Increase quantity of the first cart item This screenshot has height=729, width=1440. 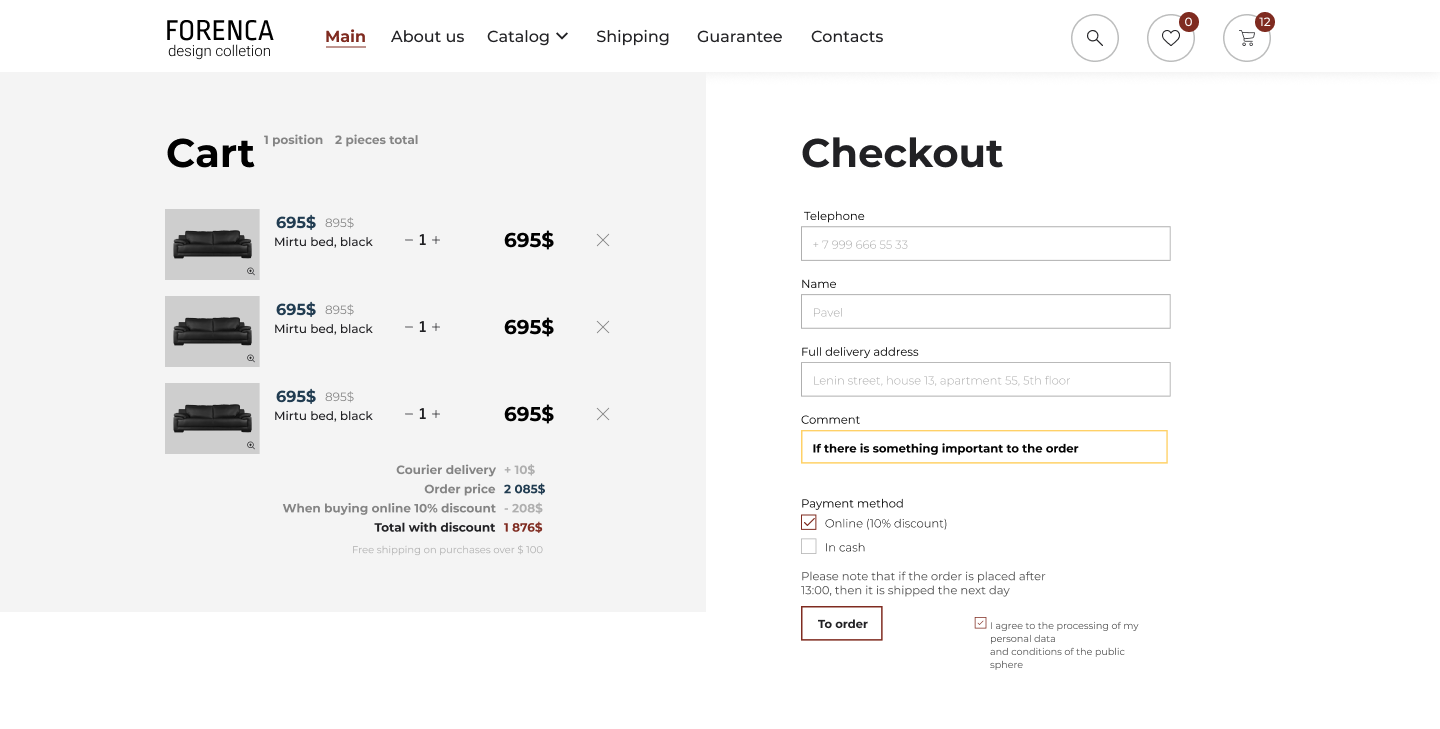coord(436,240)
